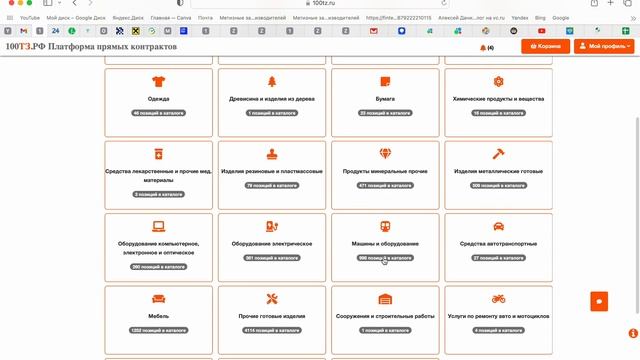Click the gem icon for Продукты минеральные
Viewport: 640px width, 360px height.
[x=385, y=153]
